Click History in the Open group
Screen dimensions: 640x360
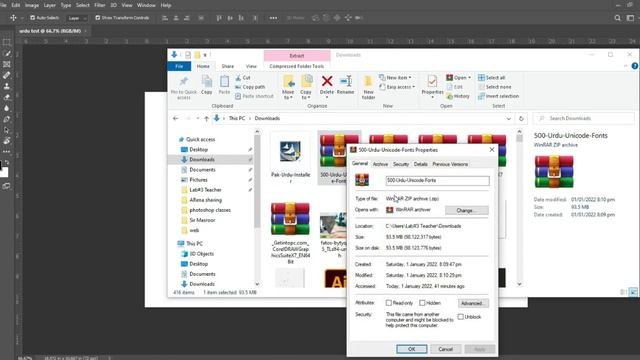click(x=458, y=96)
